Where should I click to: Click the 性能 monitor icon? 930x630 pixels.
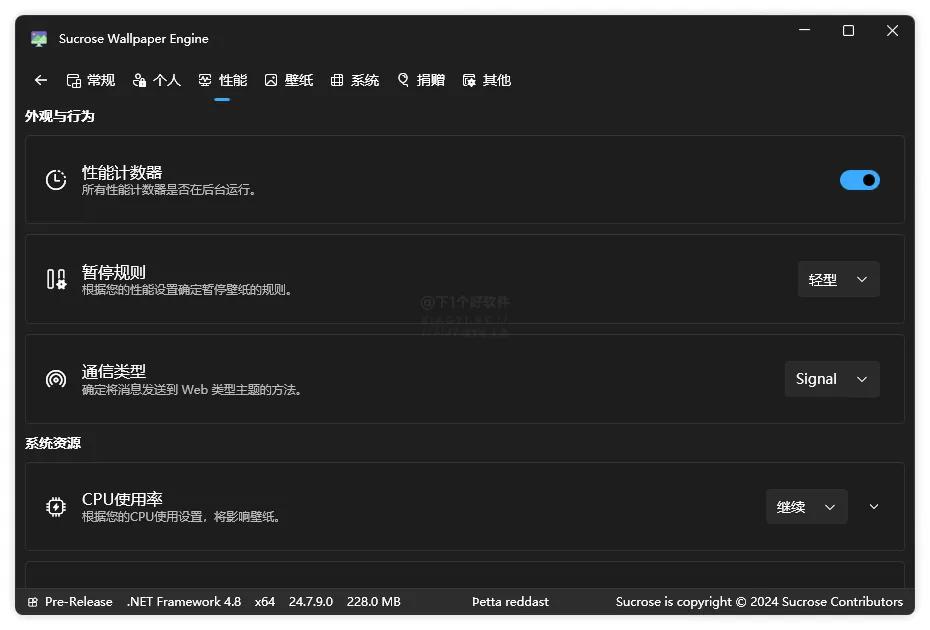[x=204, y=79]
